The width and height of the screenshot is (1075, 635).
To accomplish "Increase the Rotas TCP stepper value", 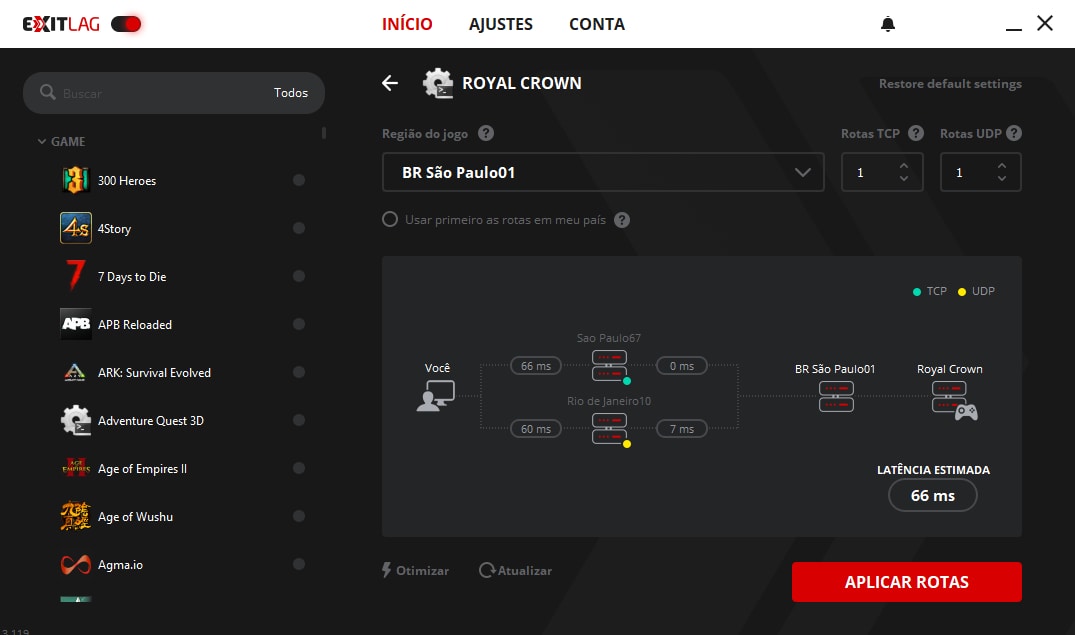I will click(x=904, y=166).
